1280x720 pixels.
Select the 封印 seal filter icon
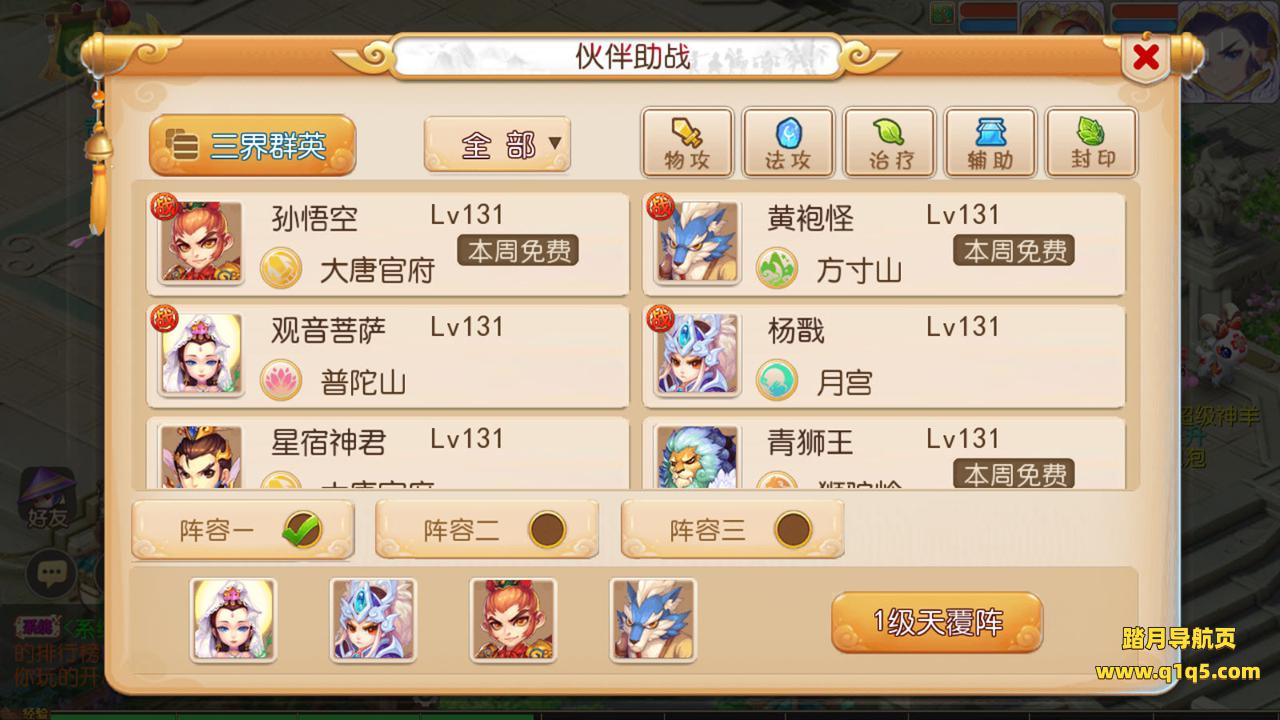coord(1091,143)
